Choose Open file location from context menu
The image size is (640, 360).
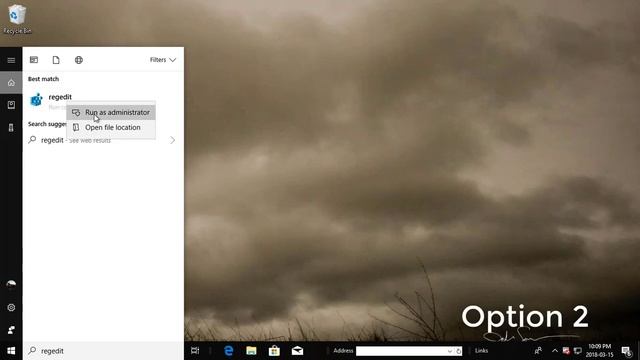coord(111,127)
